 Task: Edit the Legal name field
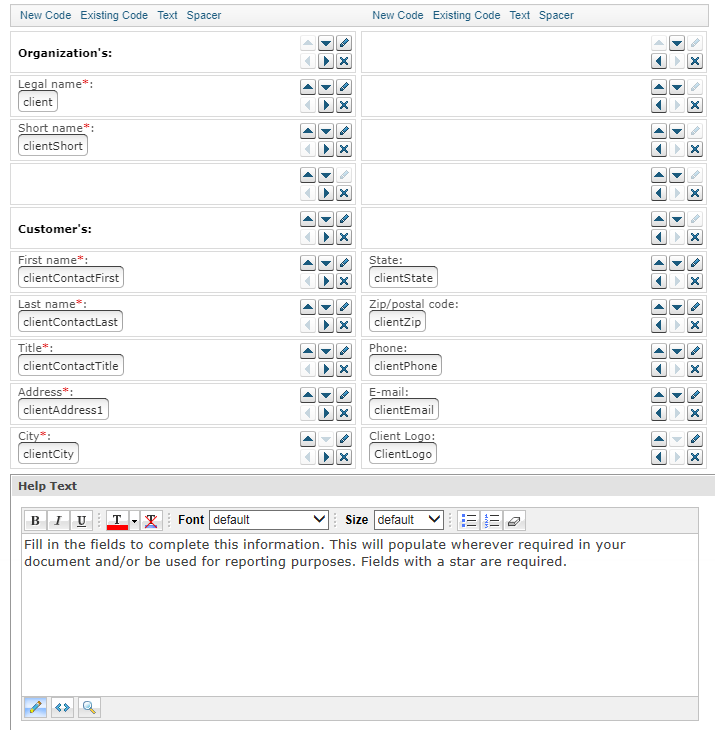(x=344, y=87)
